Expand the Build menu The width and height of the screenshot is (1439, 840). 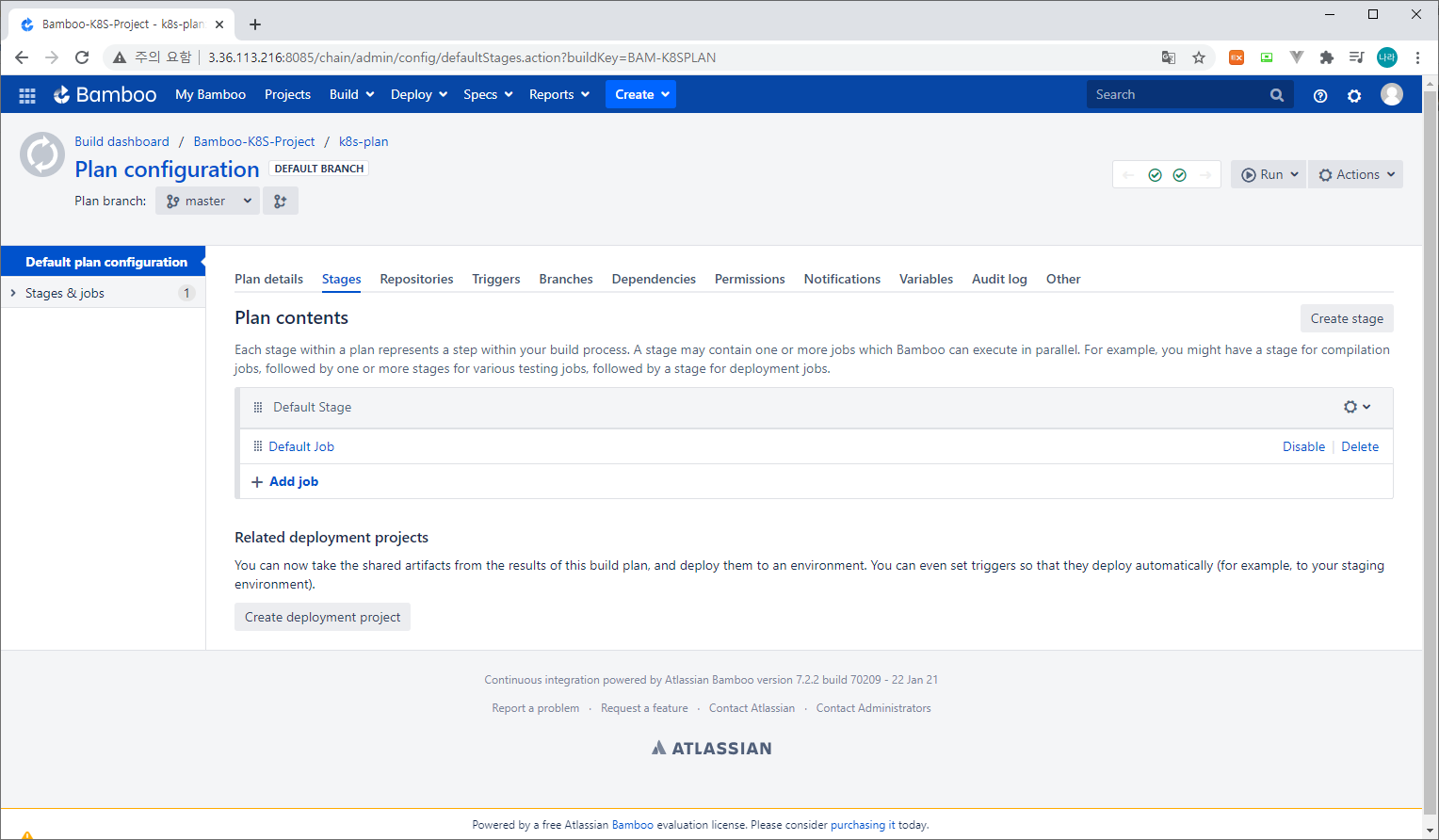(x=352, y=94)
